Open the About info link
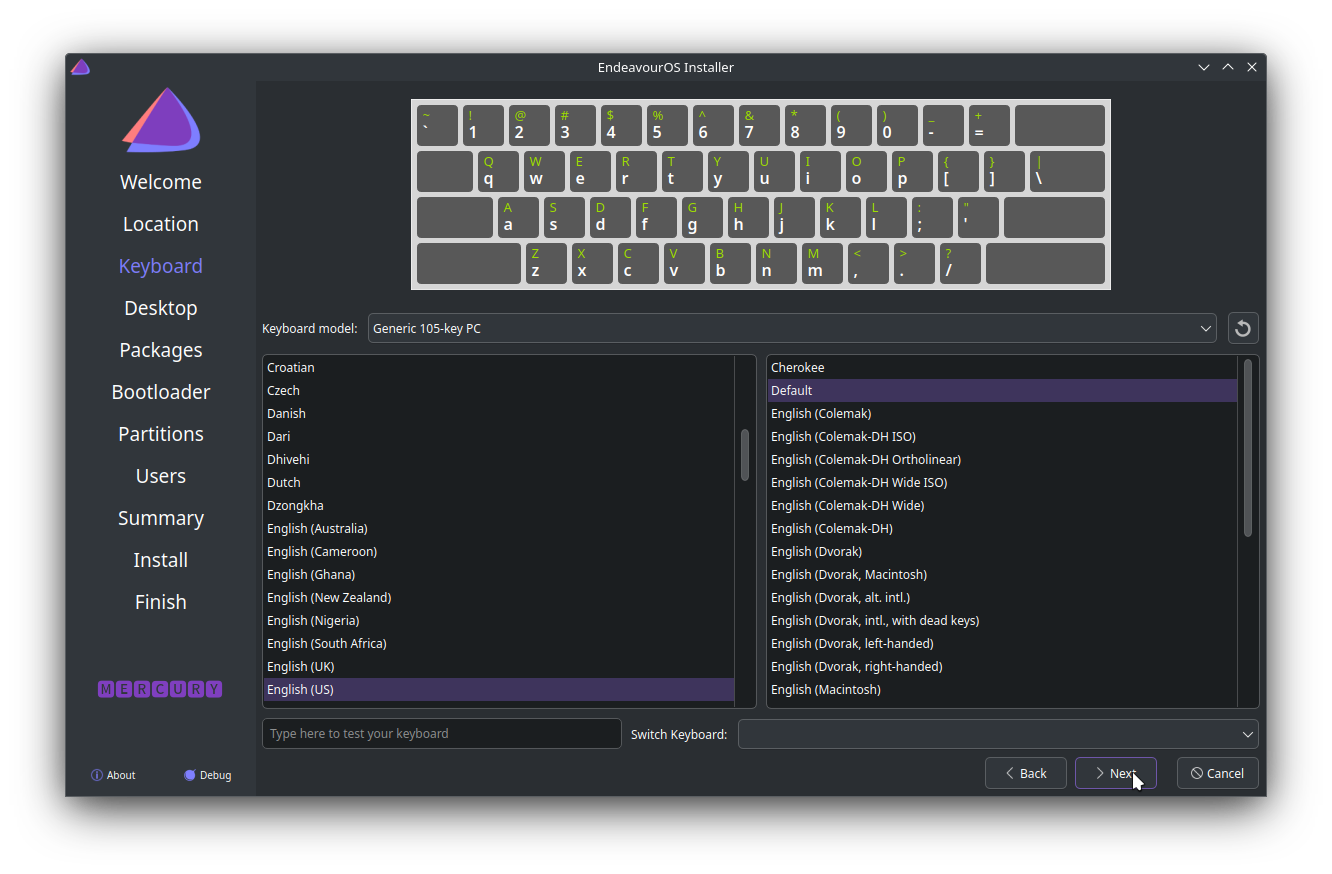 [x=113, y=775]
